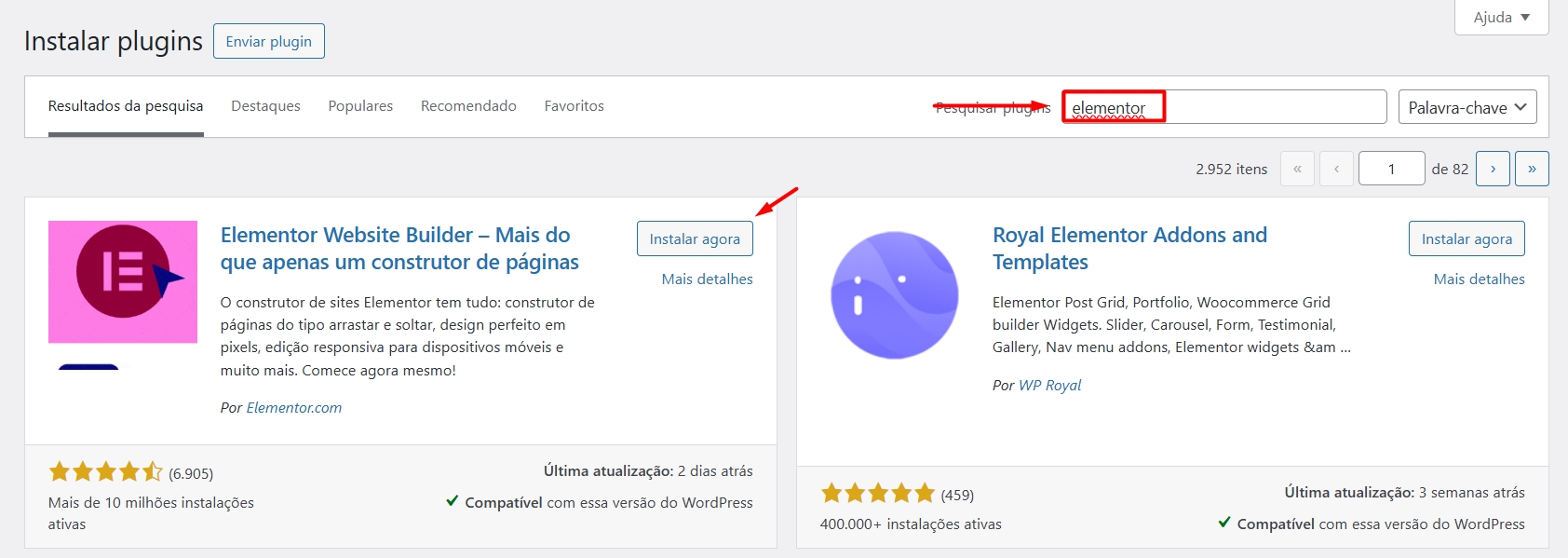
Task: Switch to the Destaques tab
Action: pos(265,106)
